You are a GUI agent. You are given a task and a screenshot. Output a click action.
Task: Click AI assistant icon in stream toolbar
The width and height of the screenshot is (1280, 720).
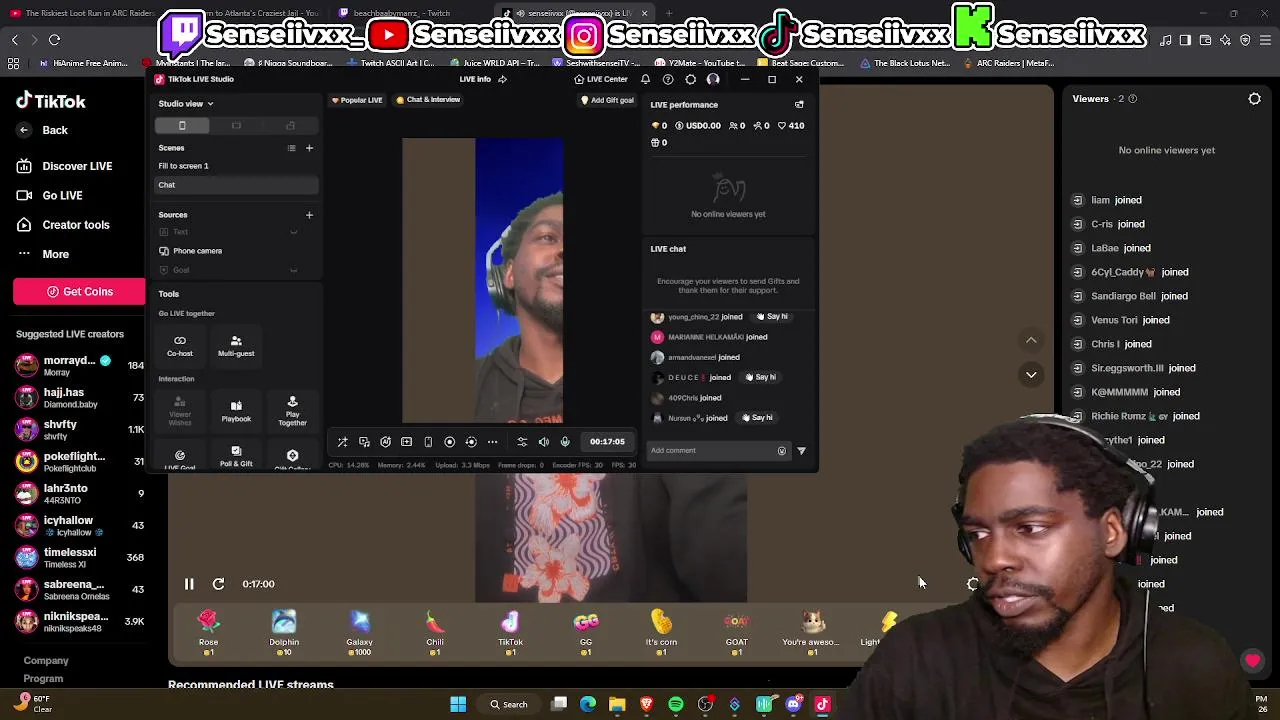[x=385, y=442]
